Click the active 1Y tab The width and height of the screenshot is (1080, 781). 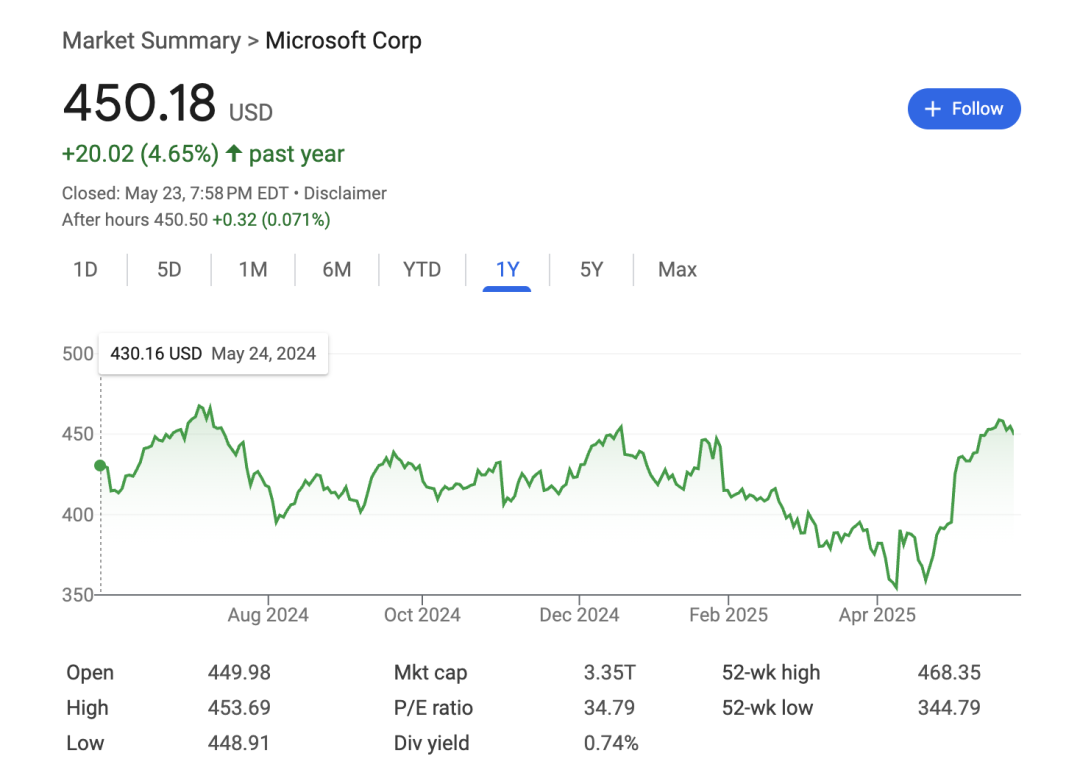(x=507, y=270)
